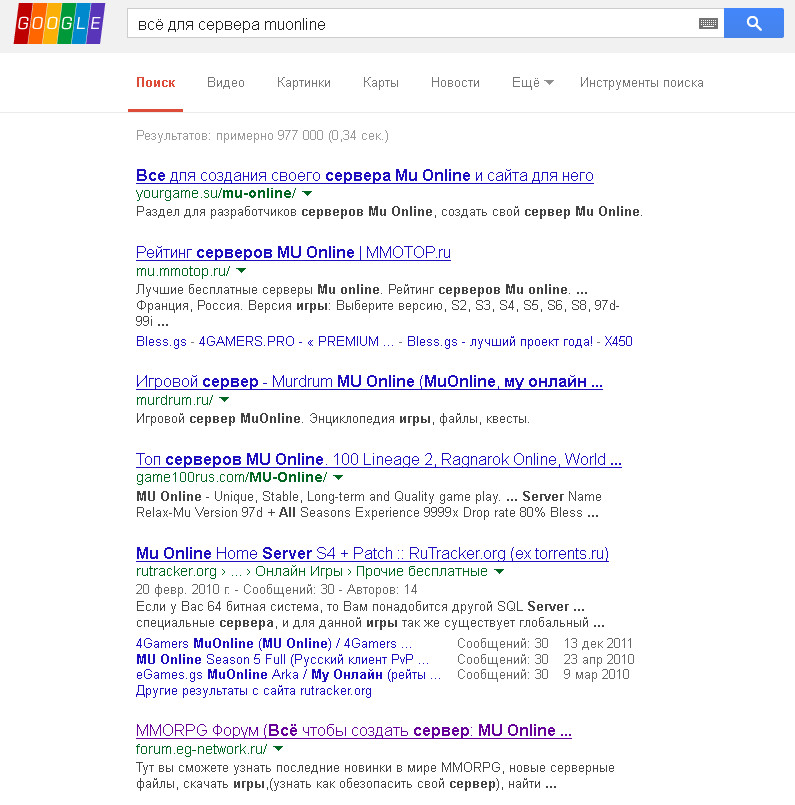Open the visited "MMORPG Форум" result
795x805 pixels.
pyautogui.click(x=354, y=731)
